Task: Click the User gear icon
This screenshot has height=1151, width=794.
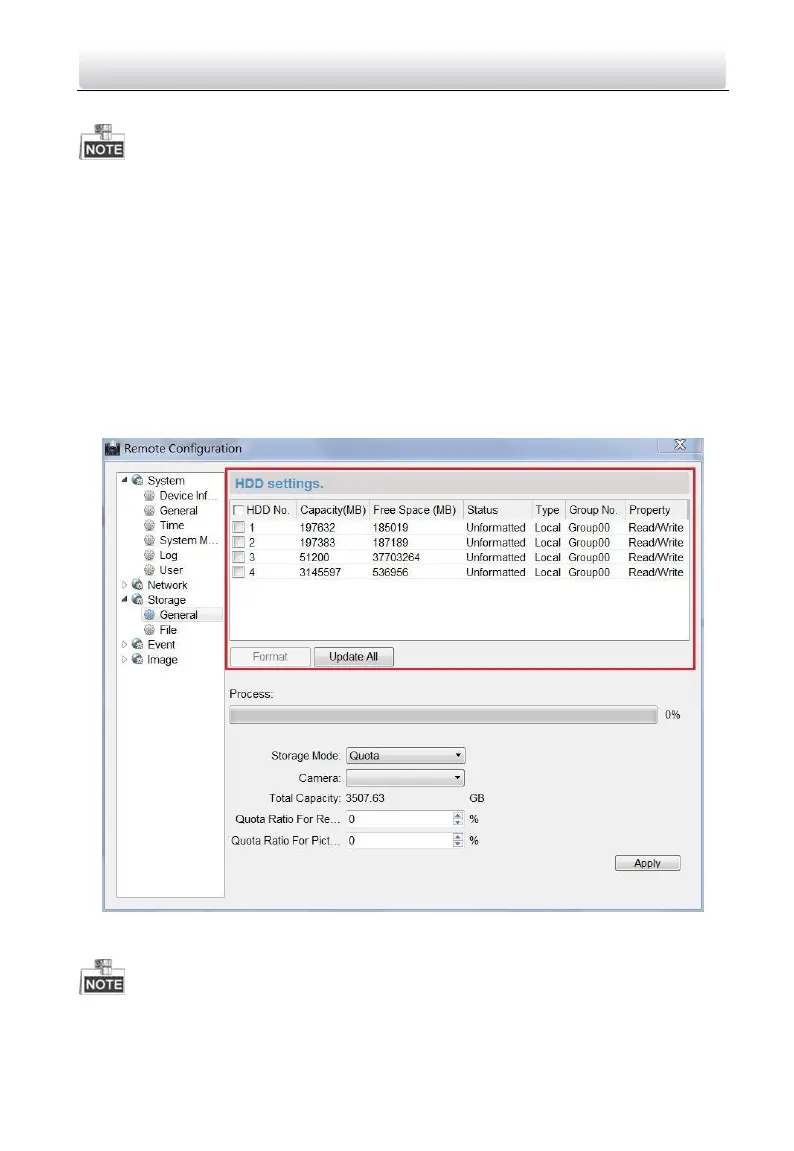Action: [150, 570]
